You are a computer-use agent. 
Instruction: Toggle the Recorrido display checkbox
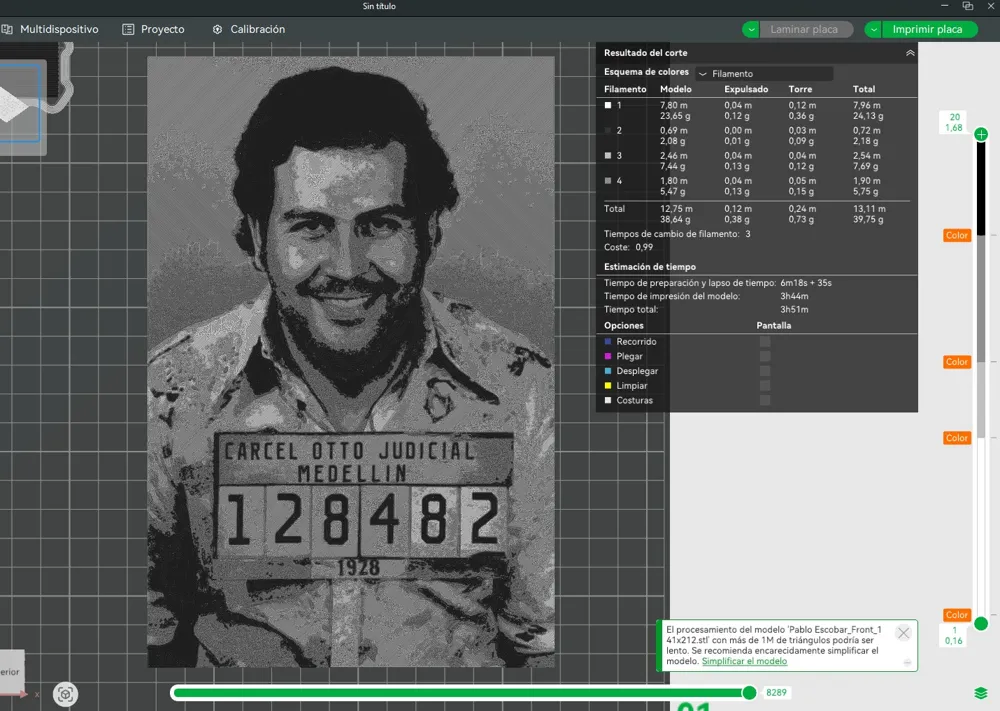tap(765, 342)
